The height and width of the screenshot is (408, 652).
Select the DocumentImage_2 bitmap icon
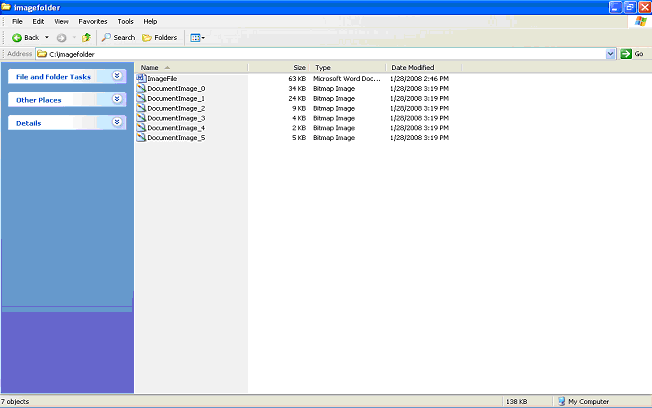[141, 108]
